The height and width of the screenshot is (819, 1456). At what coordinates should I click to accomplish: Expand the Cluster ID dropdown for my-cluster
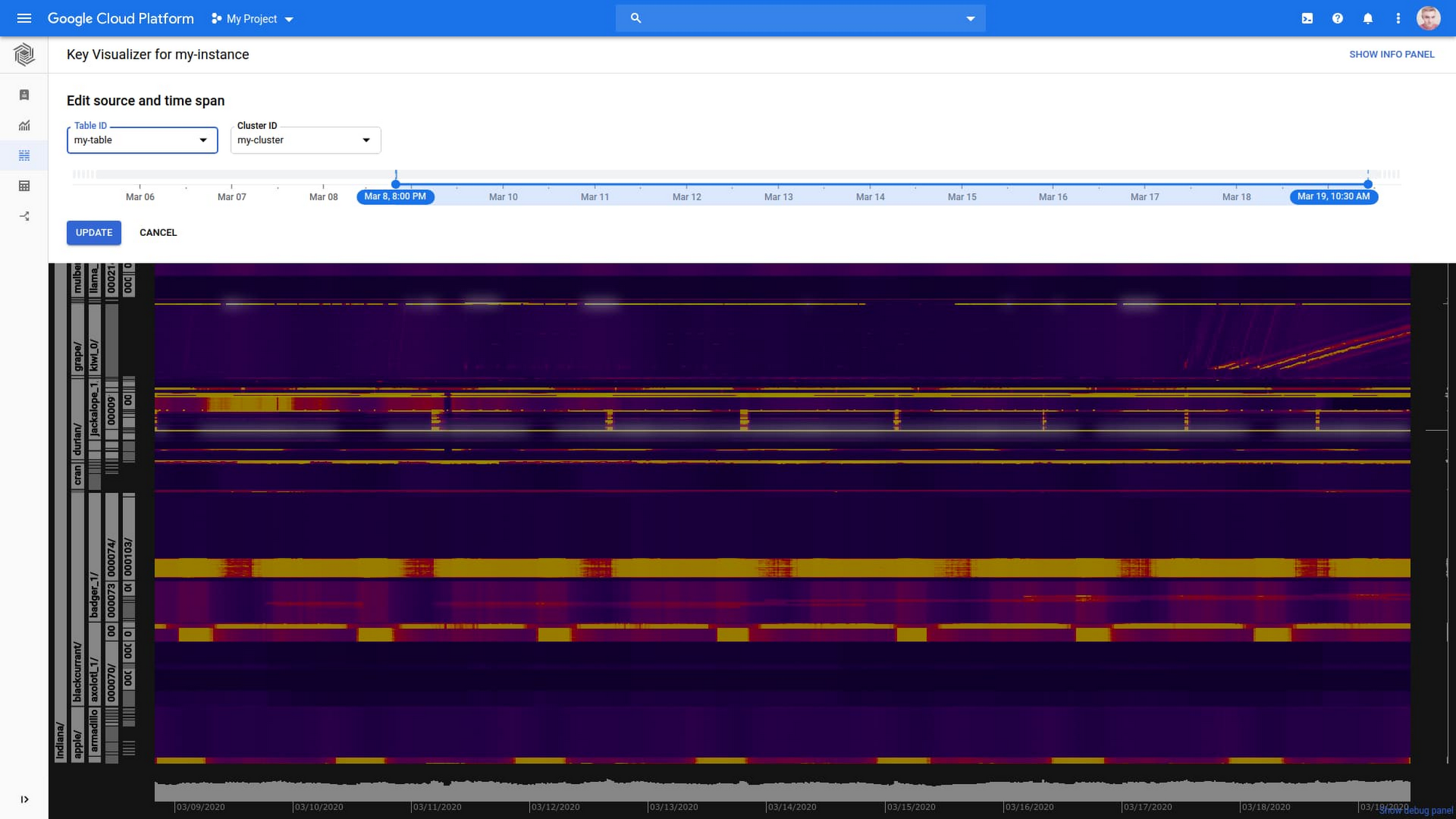[367, 140]
